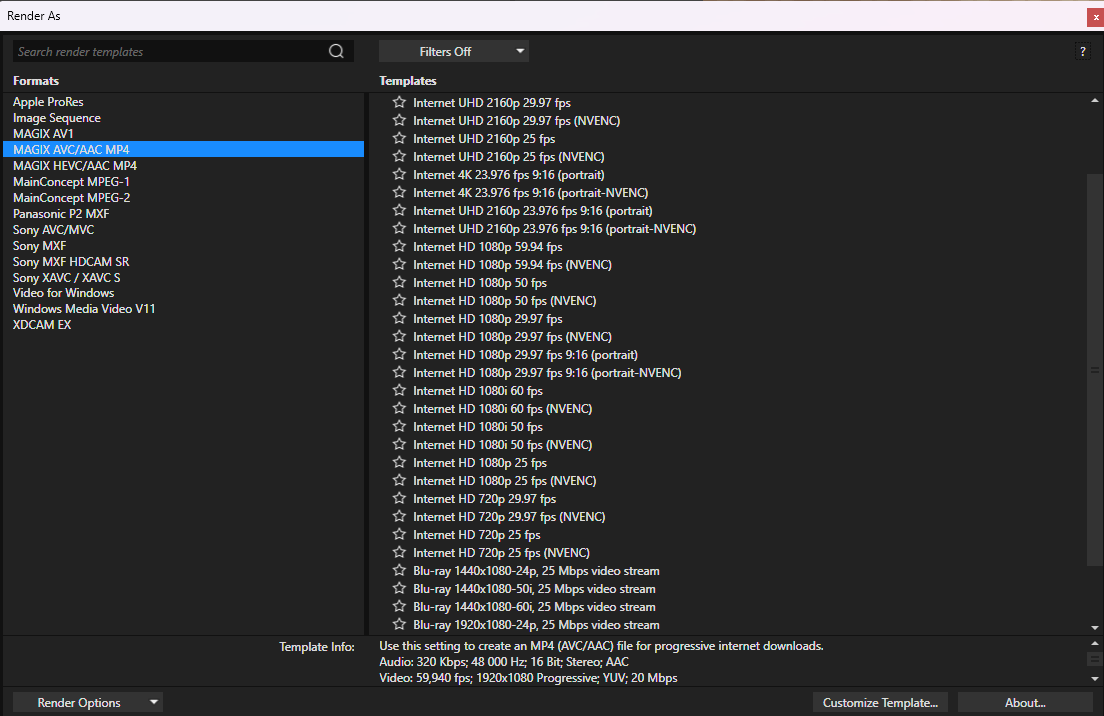Star Internet UHD 2160p 25 fps (NVENC)
Screen dimensions: 1104x716
pyautogui.click(x=399, y=156)
